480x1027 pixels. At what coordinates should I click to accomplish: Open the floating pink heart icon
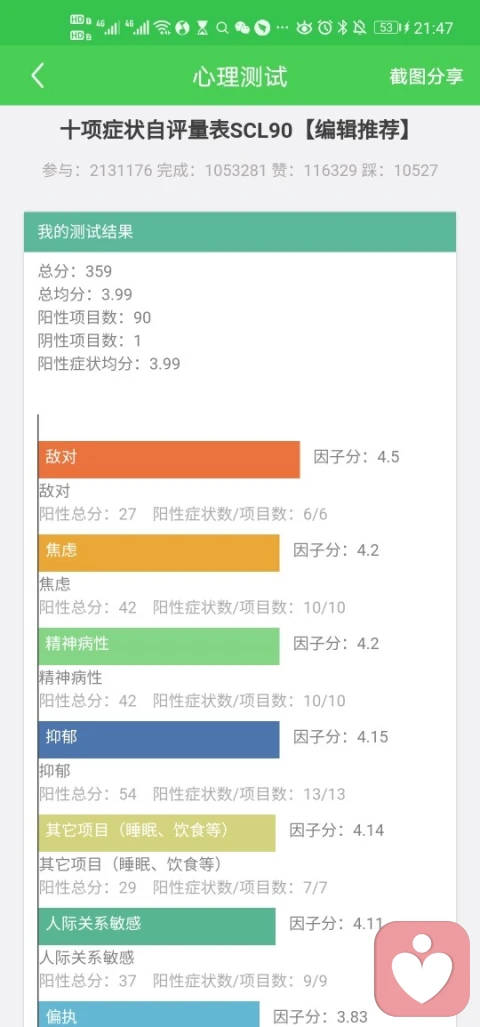point(422,969)
